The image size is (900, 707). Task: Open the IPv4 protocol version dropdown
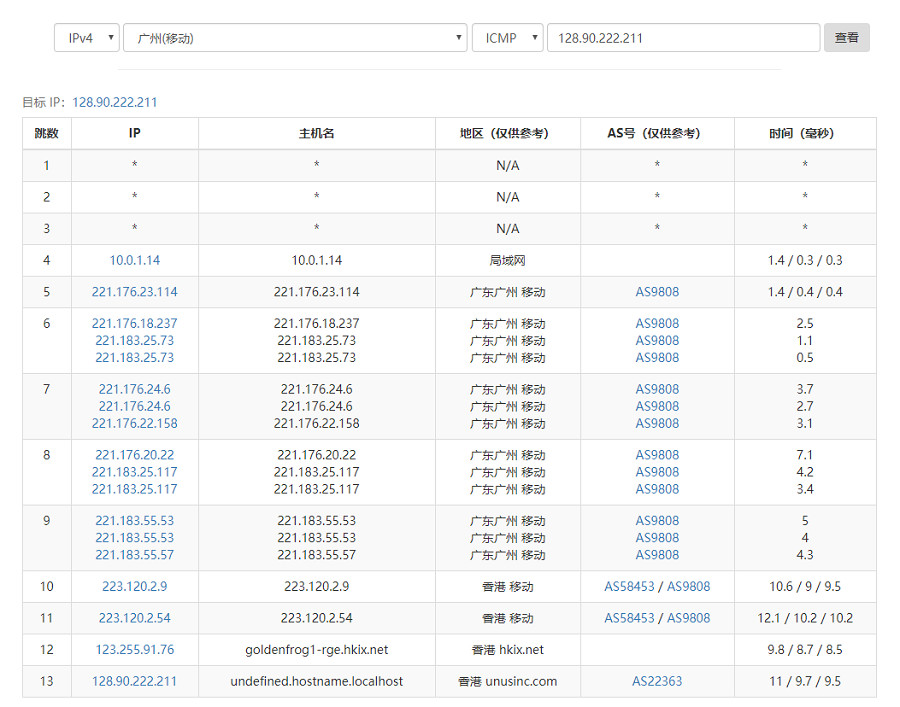87,38
